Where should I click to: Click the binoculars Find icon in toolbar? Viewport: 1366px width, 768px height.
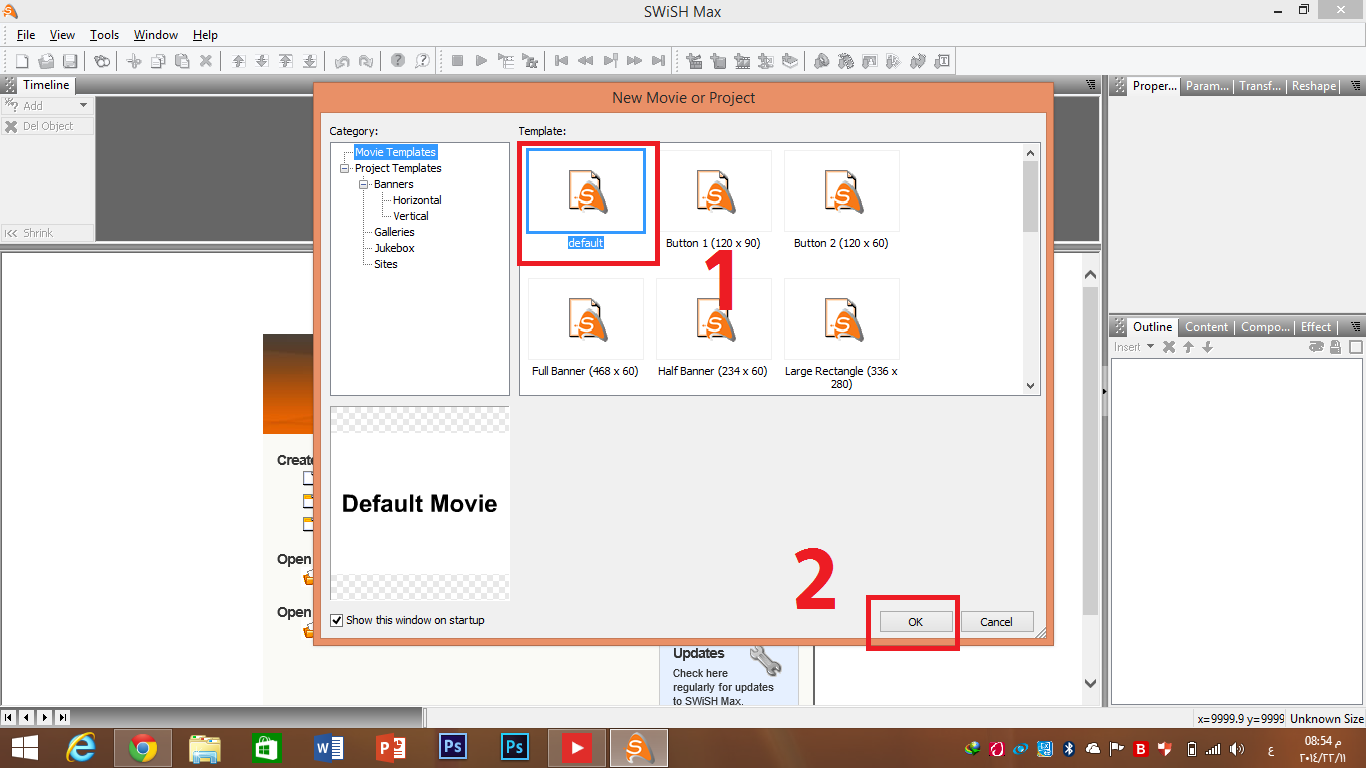pos(101,61)
